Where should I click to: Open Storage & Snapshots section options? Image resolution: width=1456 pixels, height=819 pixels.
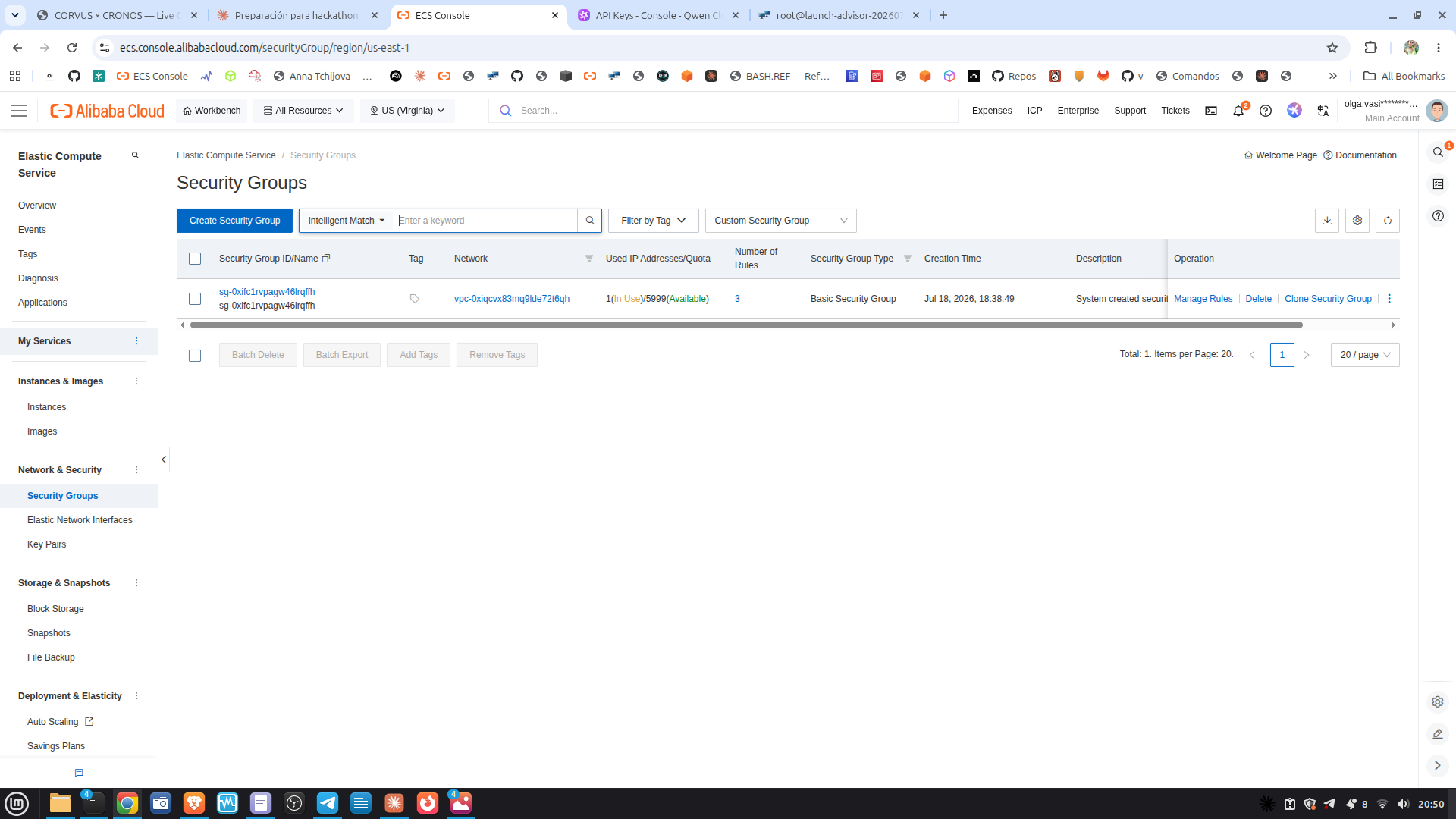(136, 583)
